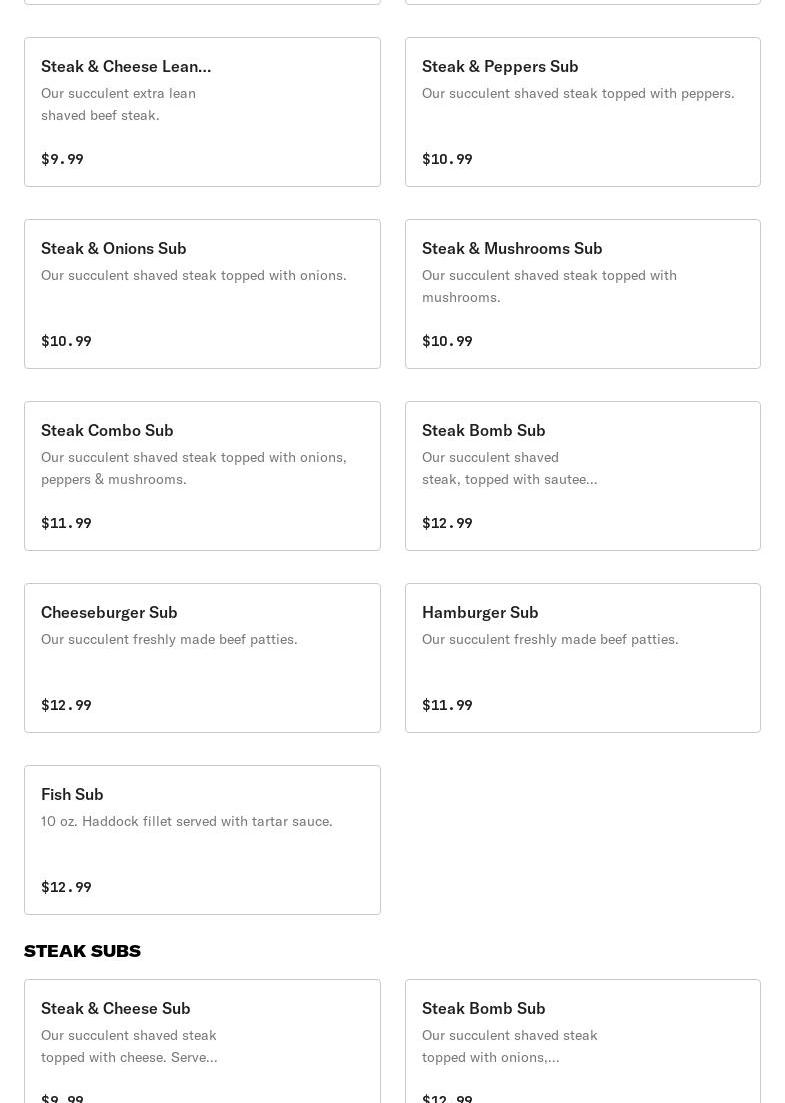Screen dimensions: 785x1103
Task: Click the $11.99 price on Hamburger Sub
Action: coord(447,705)
